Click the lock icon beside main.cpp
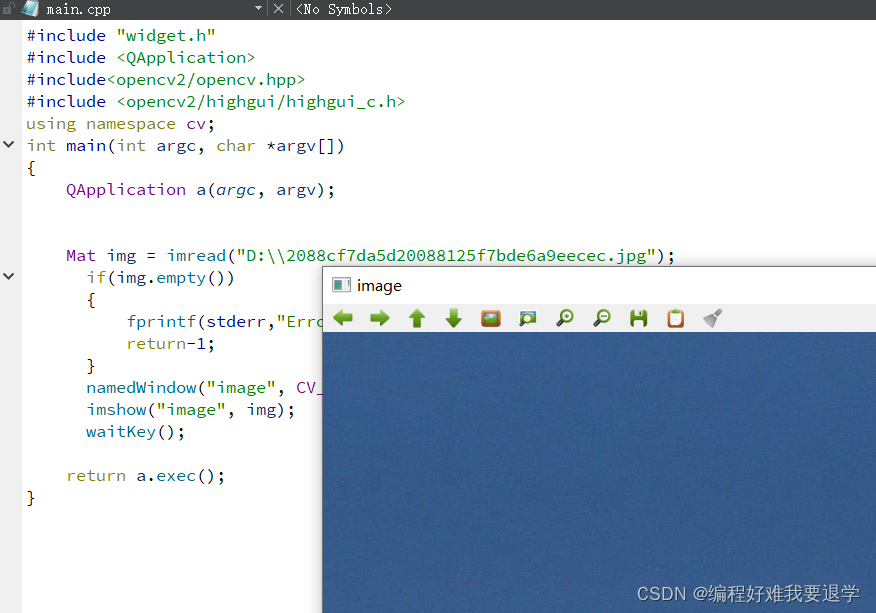Screen dimensions: 876x613 point(8,9)
